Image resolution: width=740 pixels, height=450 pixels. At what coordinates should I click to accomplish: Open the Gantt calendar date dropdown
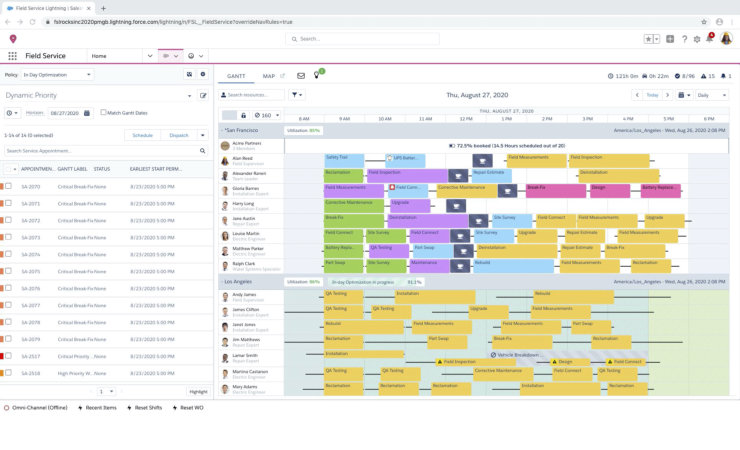coord(684,95)
